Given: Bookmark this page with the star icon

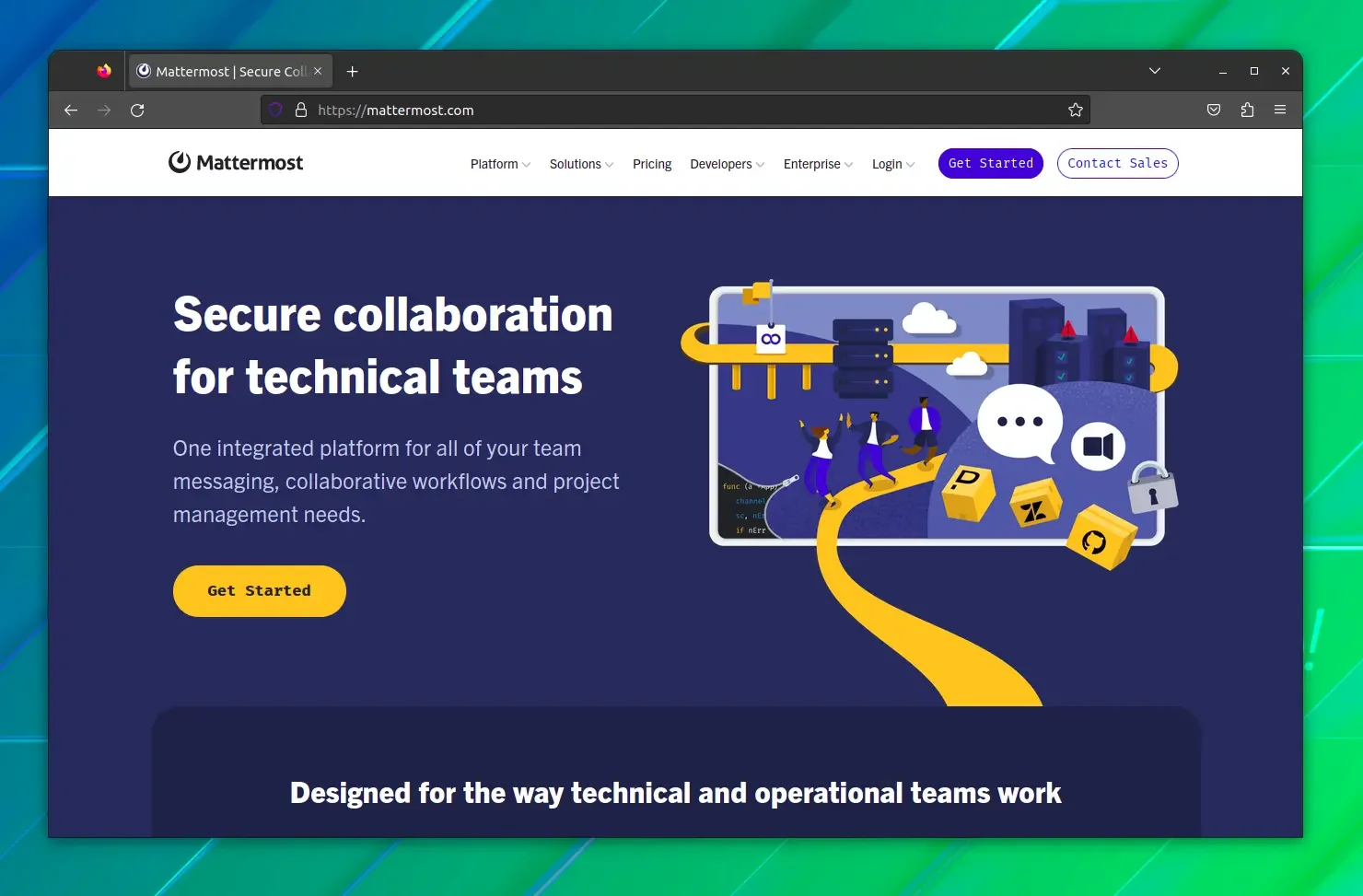Looking at the screenshot, I should tap(1075, 111).
